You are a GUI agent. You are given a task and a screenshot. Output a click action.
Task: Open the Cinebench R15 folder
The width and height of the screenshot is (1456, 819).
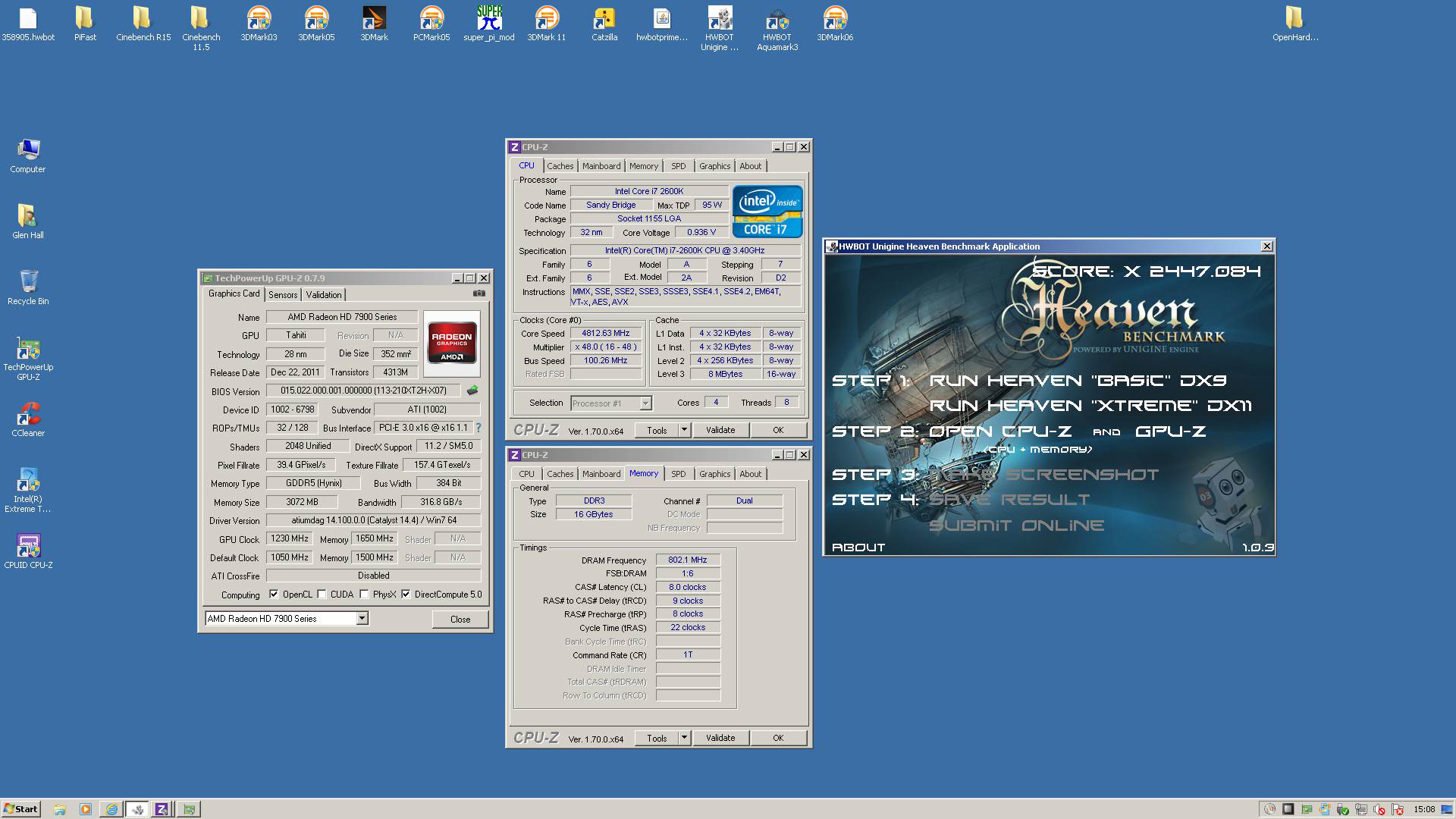pos(143,24)
